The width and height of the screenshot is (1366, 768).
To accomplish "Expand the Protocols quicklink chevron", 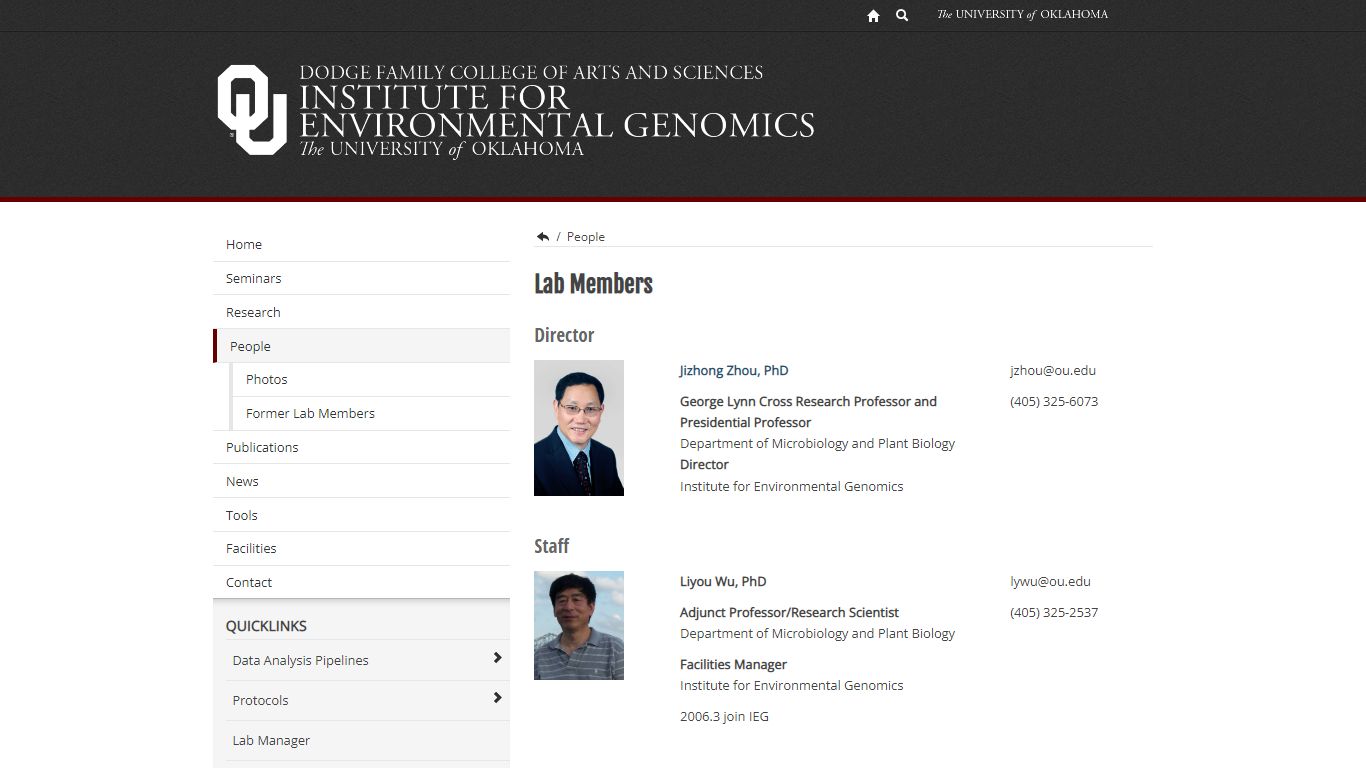I will click(x=497, y=698).
